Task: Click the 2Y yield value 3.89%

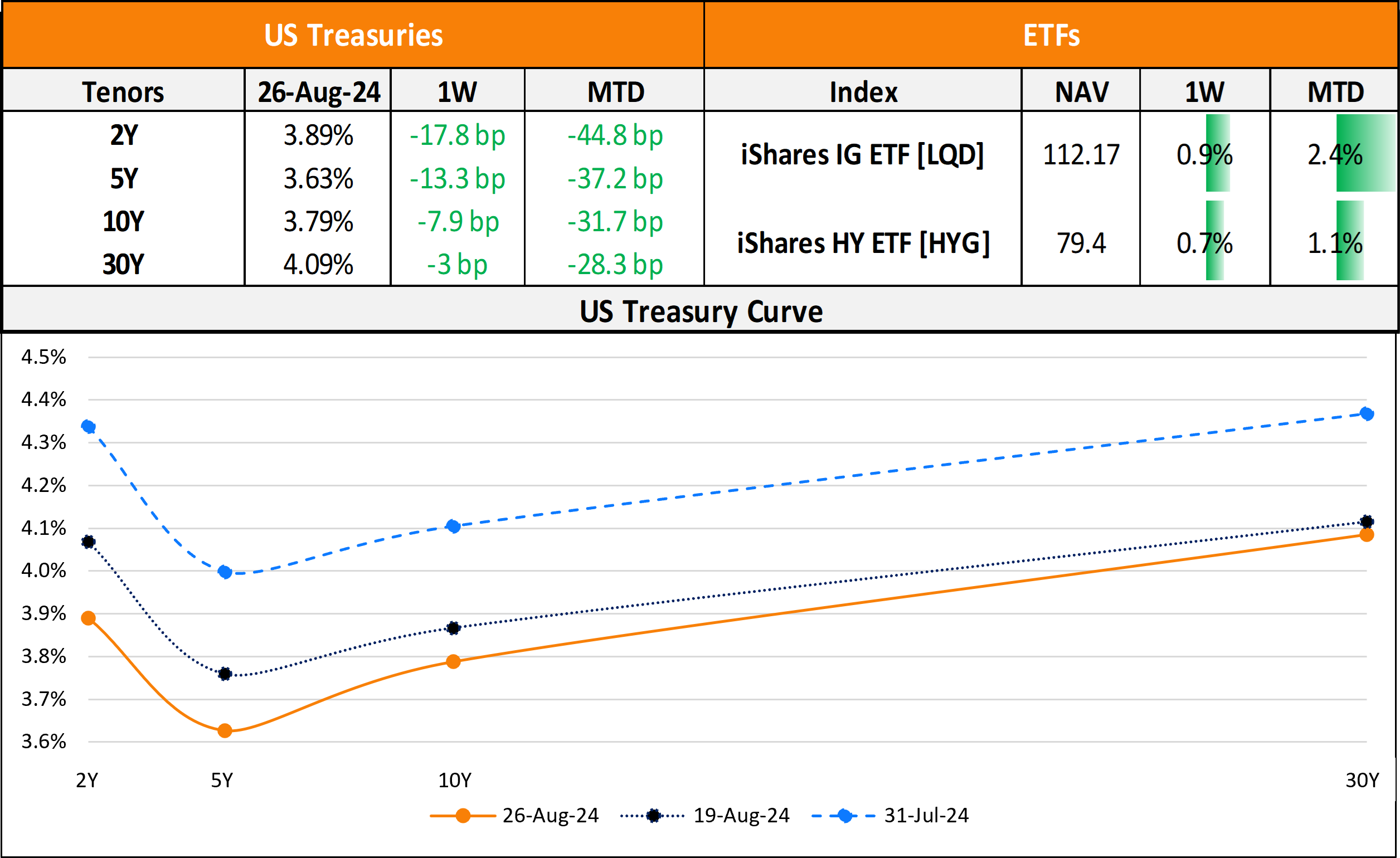Action: [318, 135]
